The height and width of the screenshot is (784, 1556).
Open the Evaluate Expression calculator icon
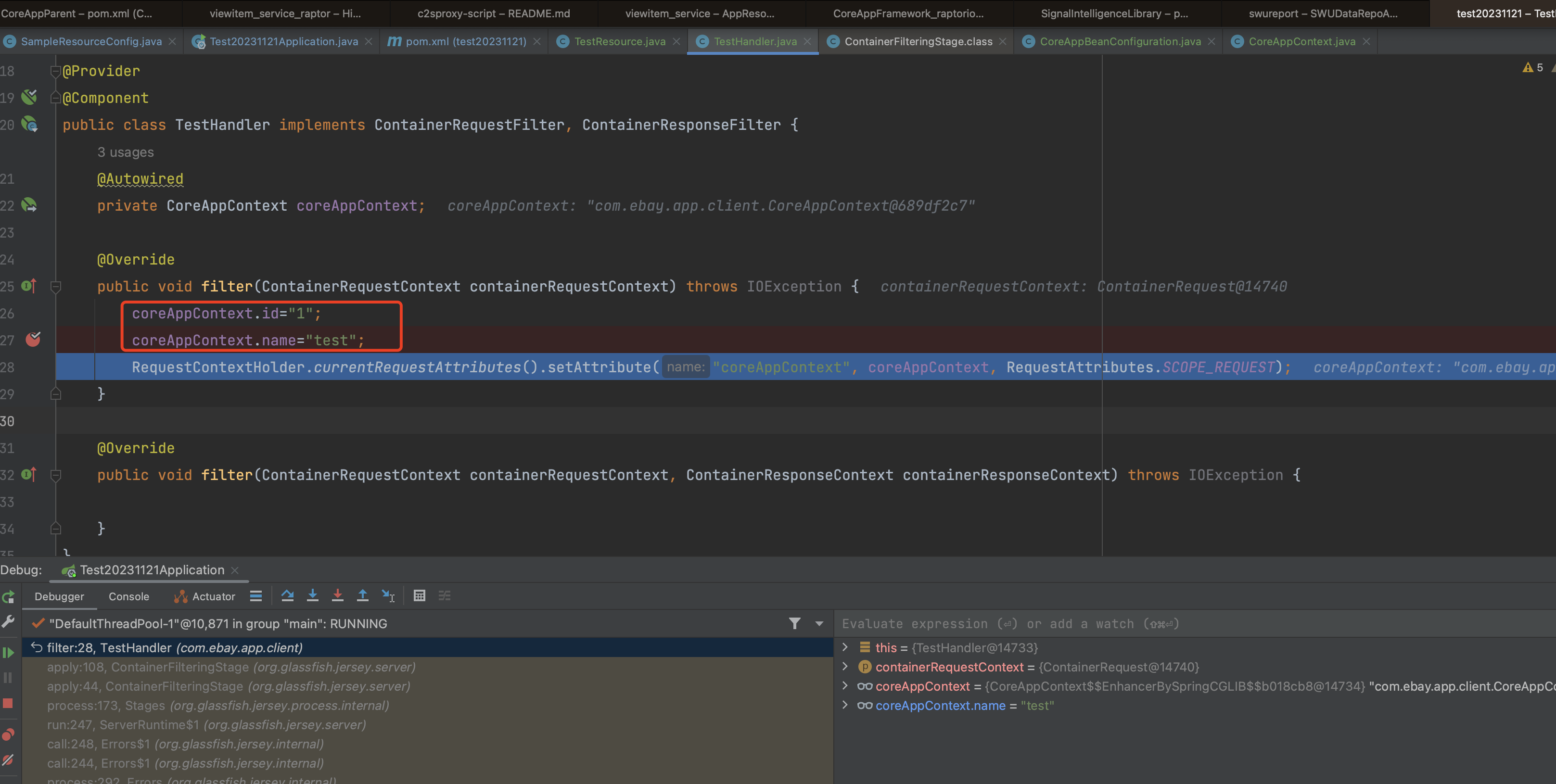(x=419, y=596)
